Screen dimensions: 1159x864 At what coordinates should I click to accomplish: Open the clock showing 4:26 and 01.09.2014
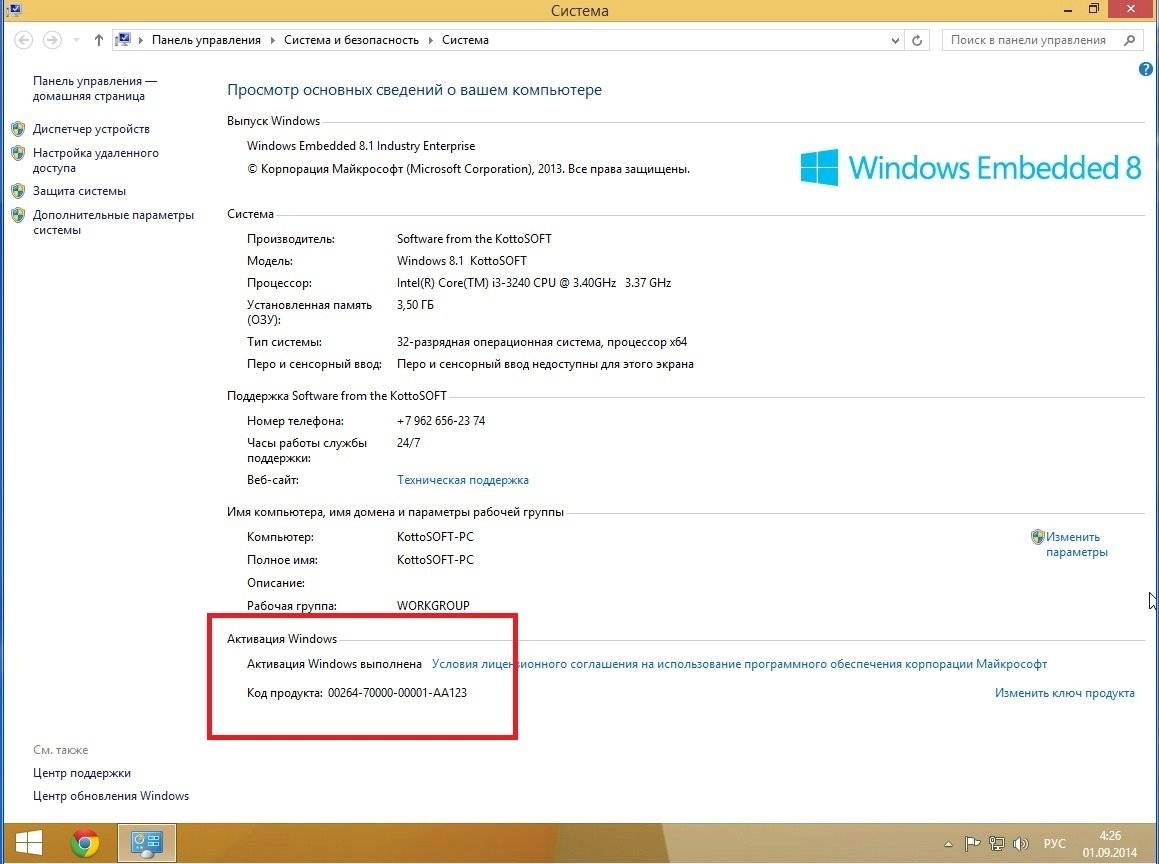click(1112, 844)
